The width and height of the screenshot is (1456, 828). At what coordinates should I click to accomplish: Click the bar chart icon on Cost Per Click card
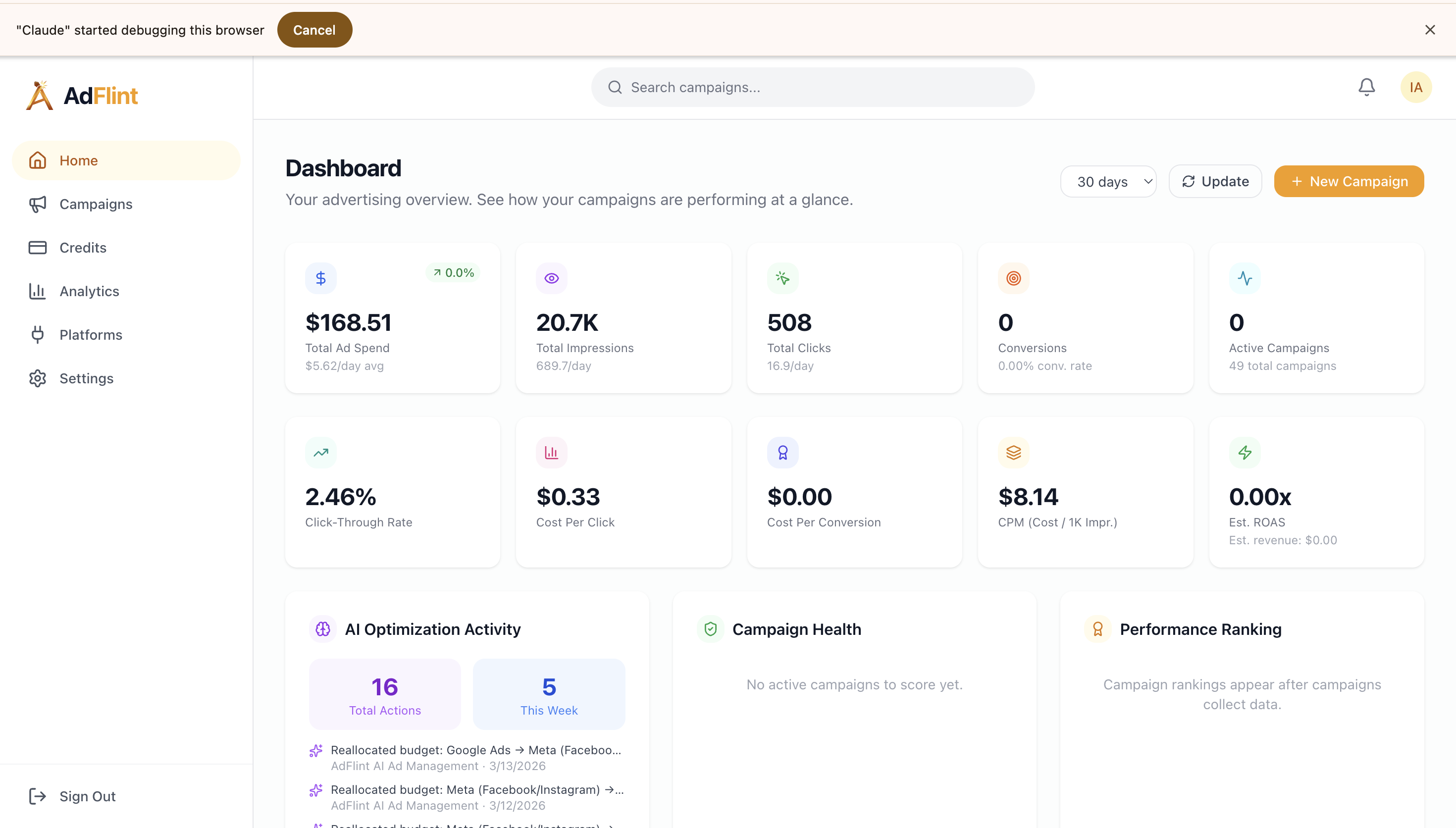552,453
